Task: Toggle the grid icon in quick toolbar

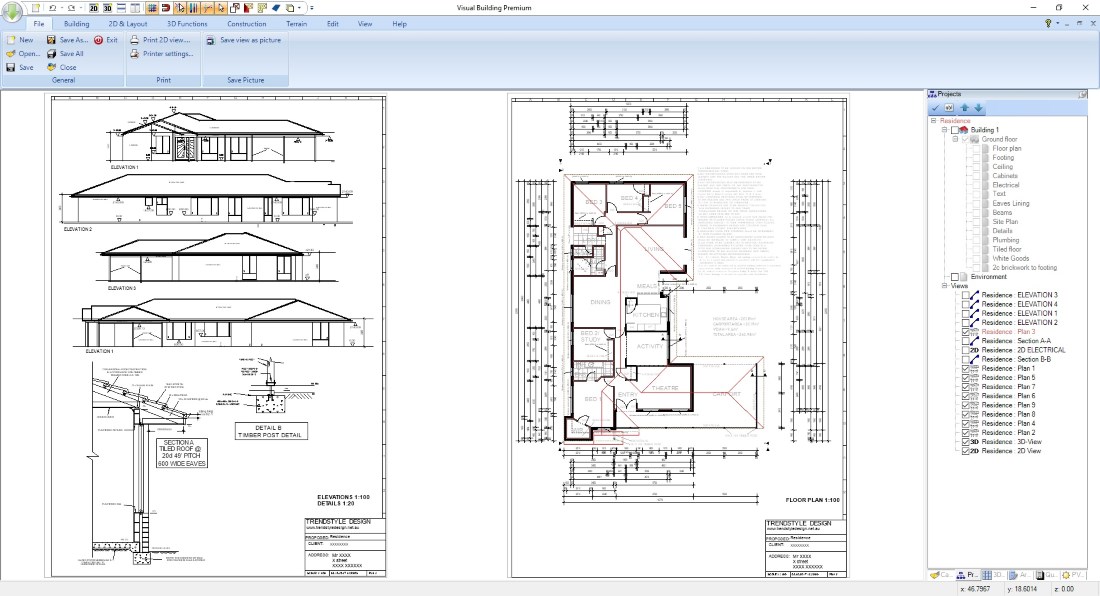Action: [x=150, y=7]
